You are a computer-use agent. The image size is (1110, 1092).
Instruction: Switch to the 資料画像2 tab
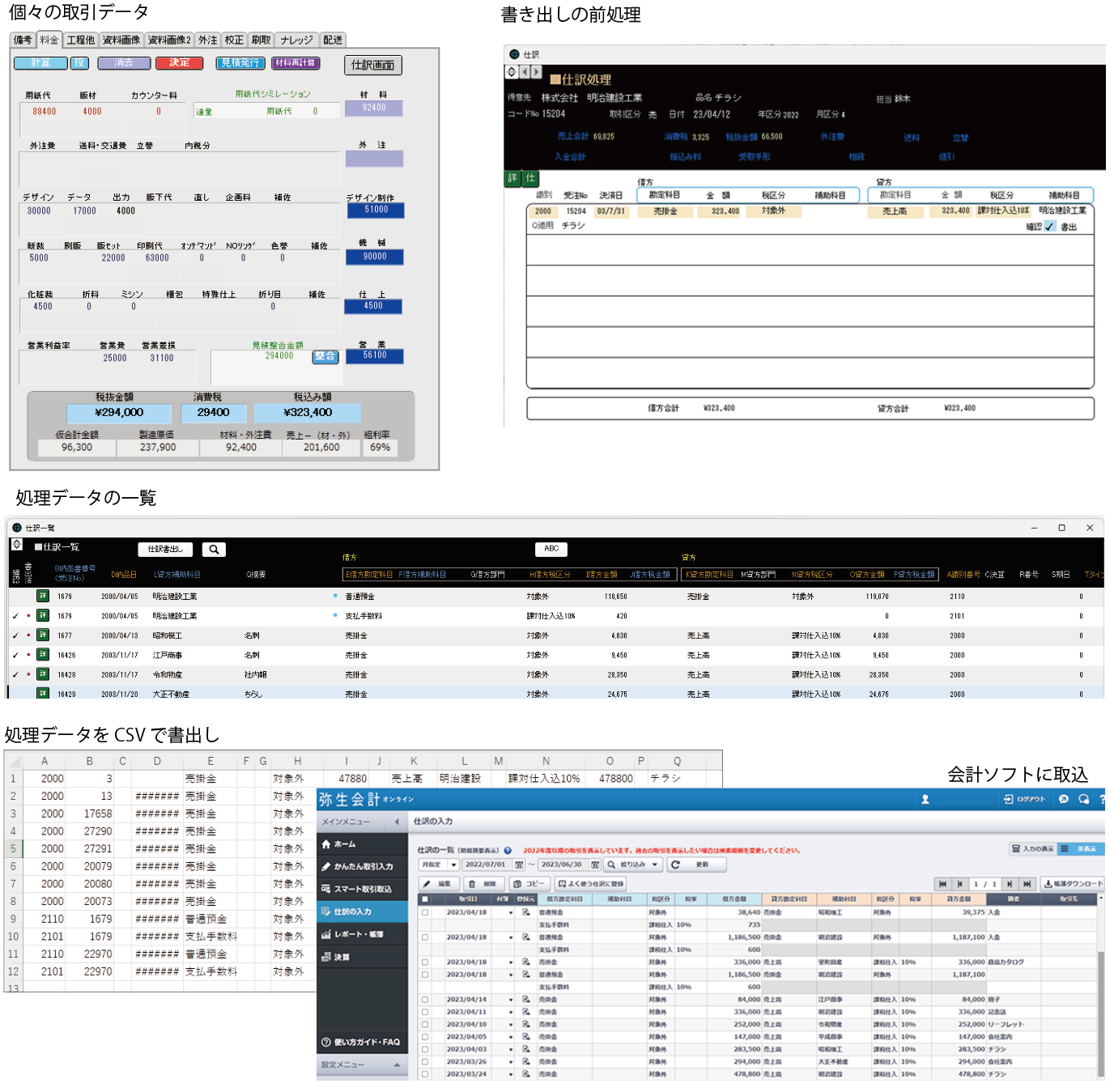pos(170,40)
